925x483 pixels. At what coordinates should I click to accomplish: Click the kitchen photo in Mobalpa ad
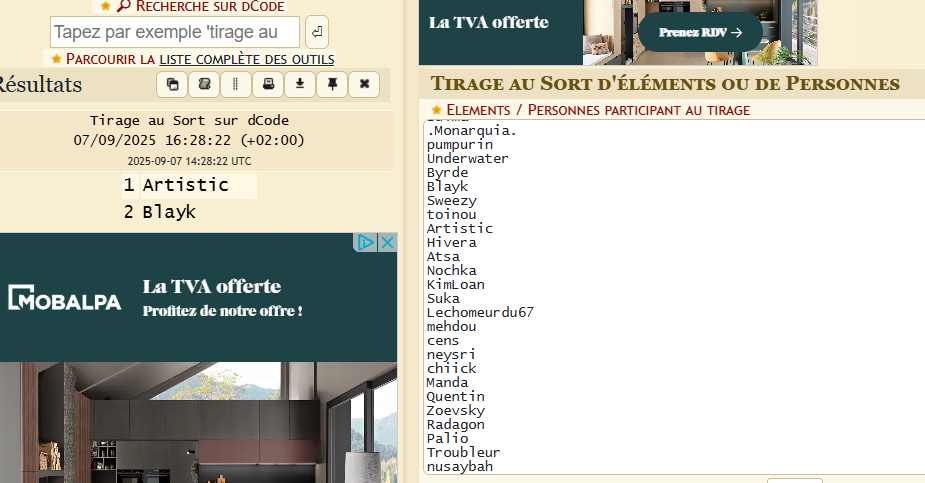pyautogui.click(x=198, y=422)
